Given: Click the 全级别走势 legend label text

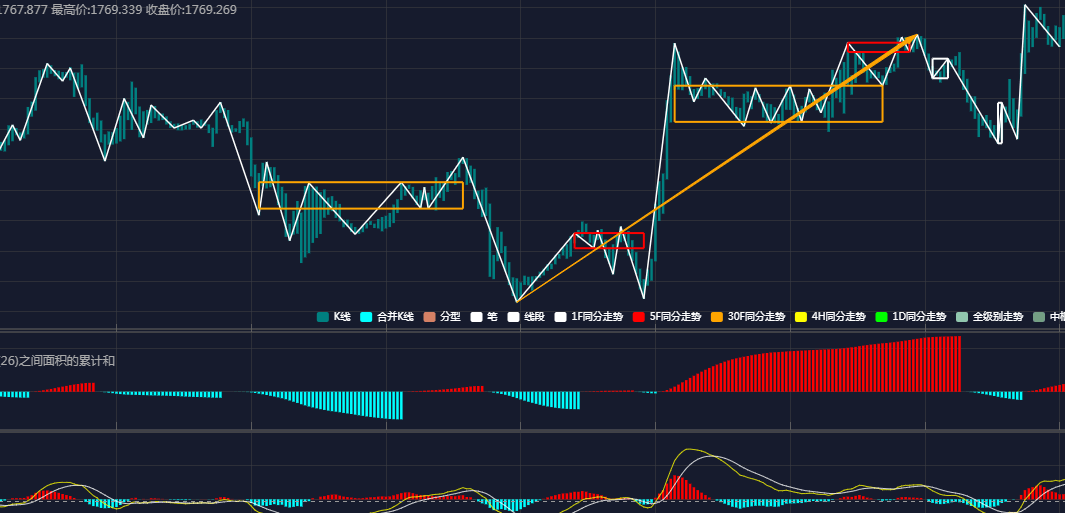Looking at the screenshot, I should [997, 317].
